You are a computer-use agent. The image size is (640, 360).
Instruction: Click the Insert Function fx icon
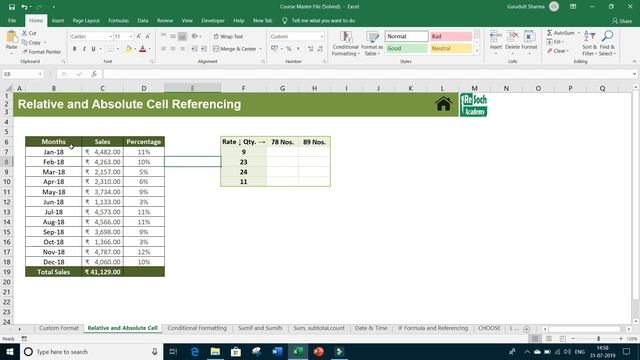click(x=94, y=74)
